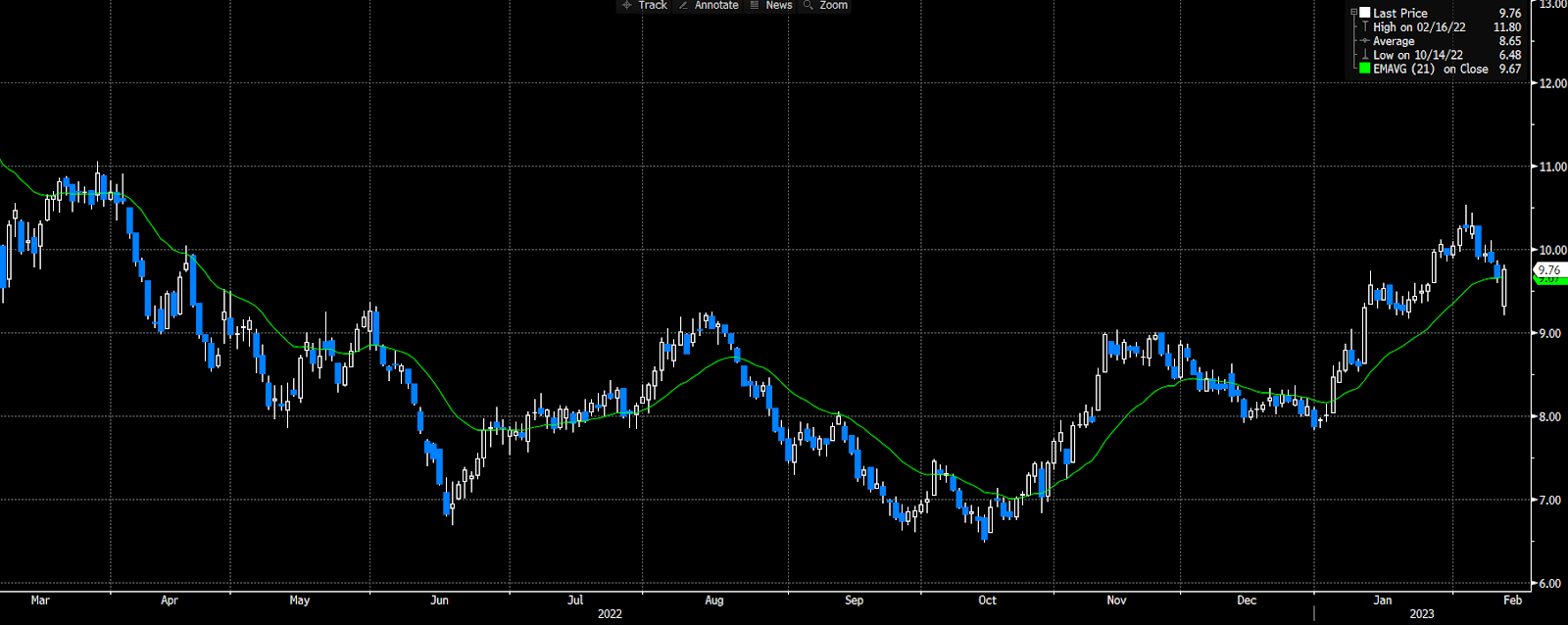The image size is (1568, 625).
Task: Click the Oct label on the time axis
Action: (x=987, y=600)
